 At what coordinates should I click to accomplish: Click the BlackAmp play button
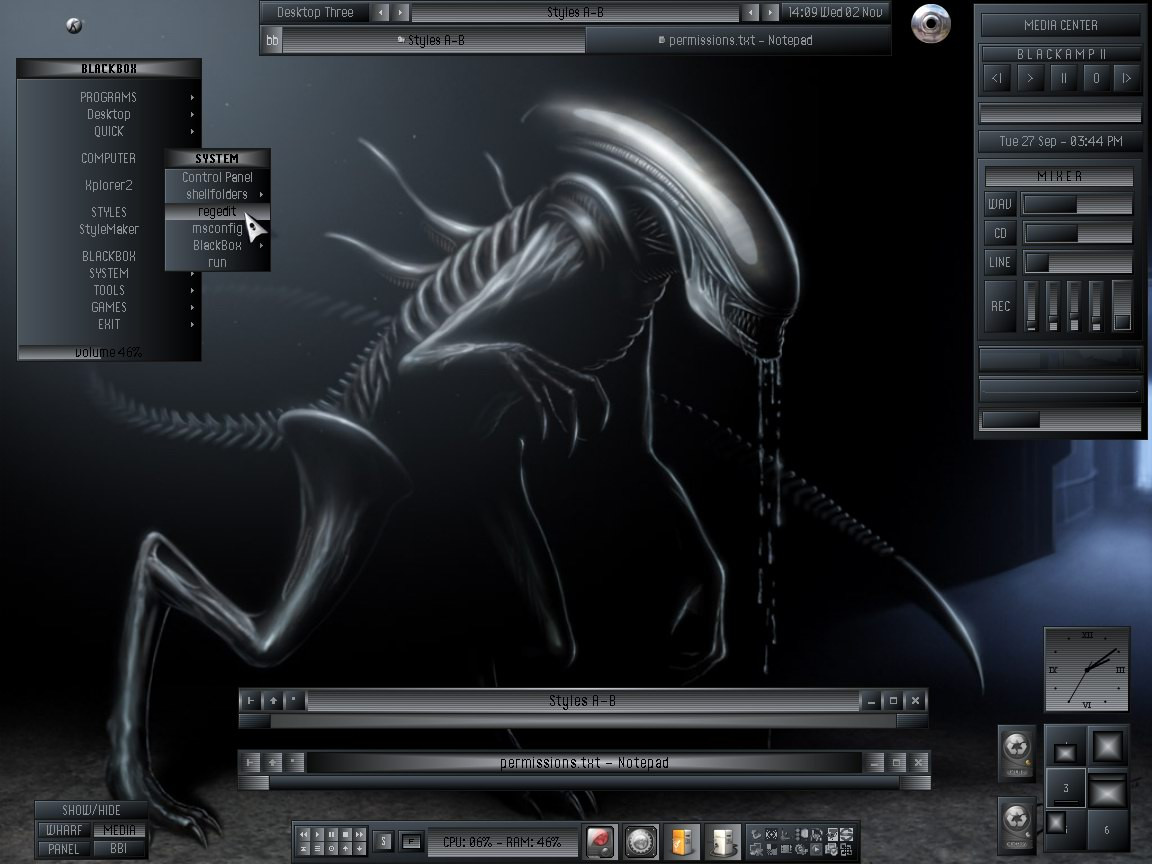(x=1030, y=78)
